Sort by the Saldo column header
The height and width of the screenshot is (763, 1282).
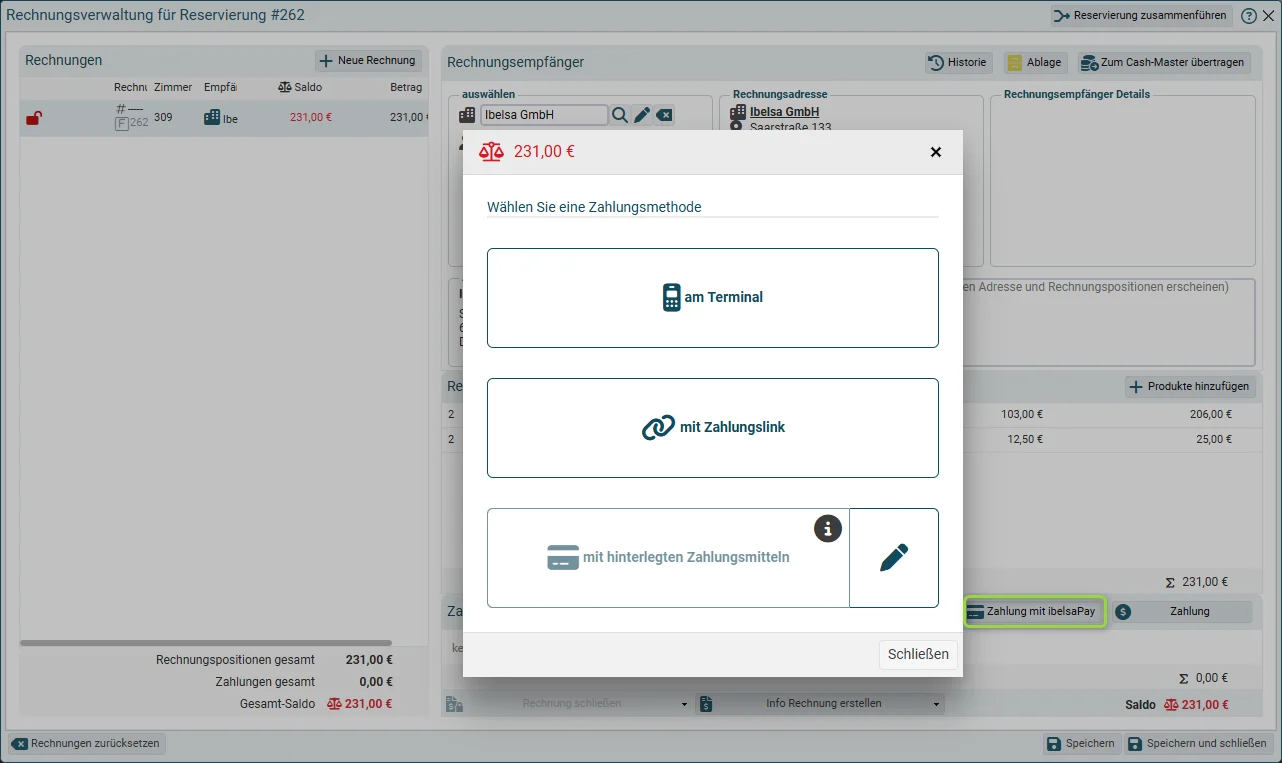click(x=300, y=88)
